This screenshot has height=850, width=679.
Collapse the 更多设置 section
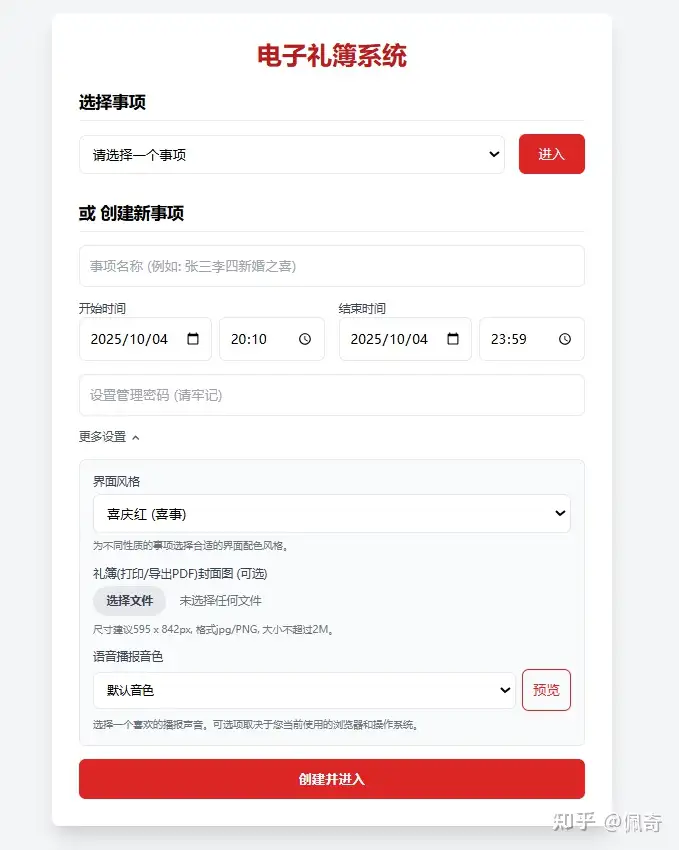pyautogui.click(x=109, y=437)
